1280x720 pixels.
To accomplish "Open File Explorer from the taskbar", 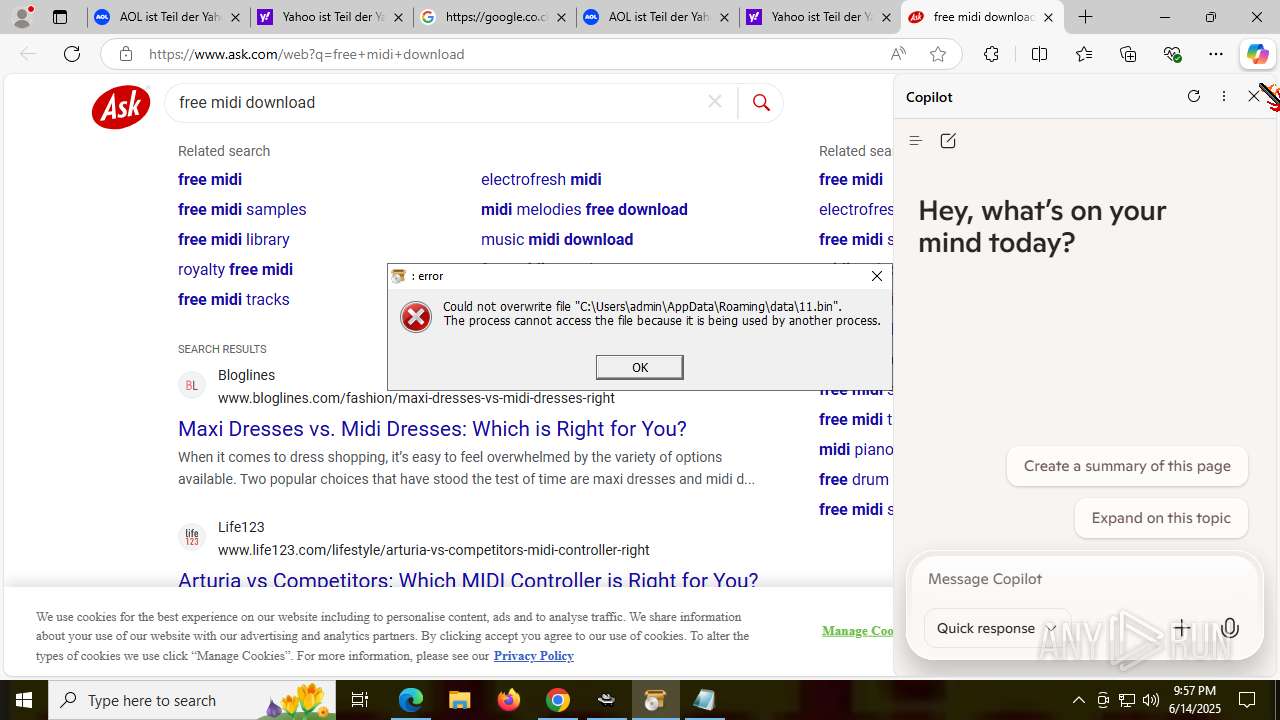I will pos(460,700).
